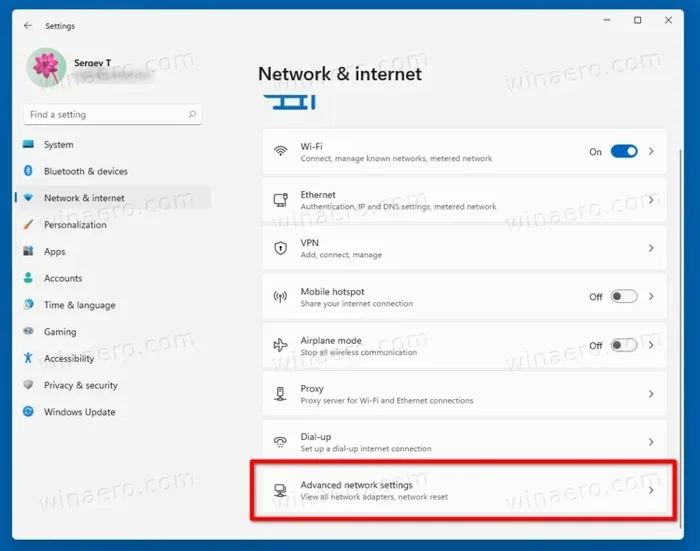Click the Advanced network settings computer icon
Image resolution: width=700 pixels, height=551 pixels.
coord(280,490)
